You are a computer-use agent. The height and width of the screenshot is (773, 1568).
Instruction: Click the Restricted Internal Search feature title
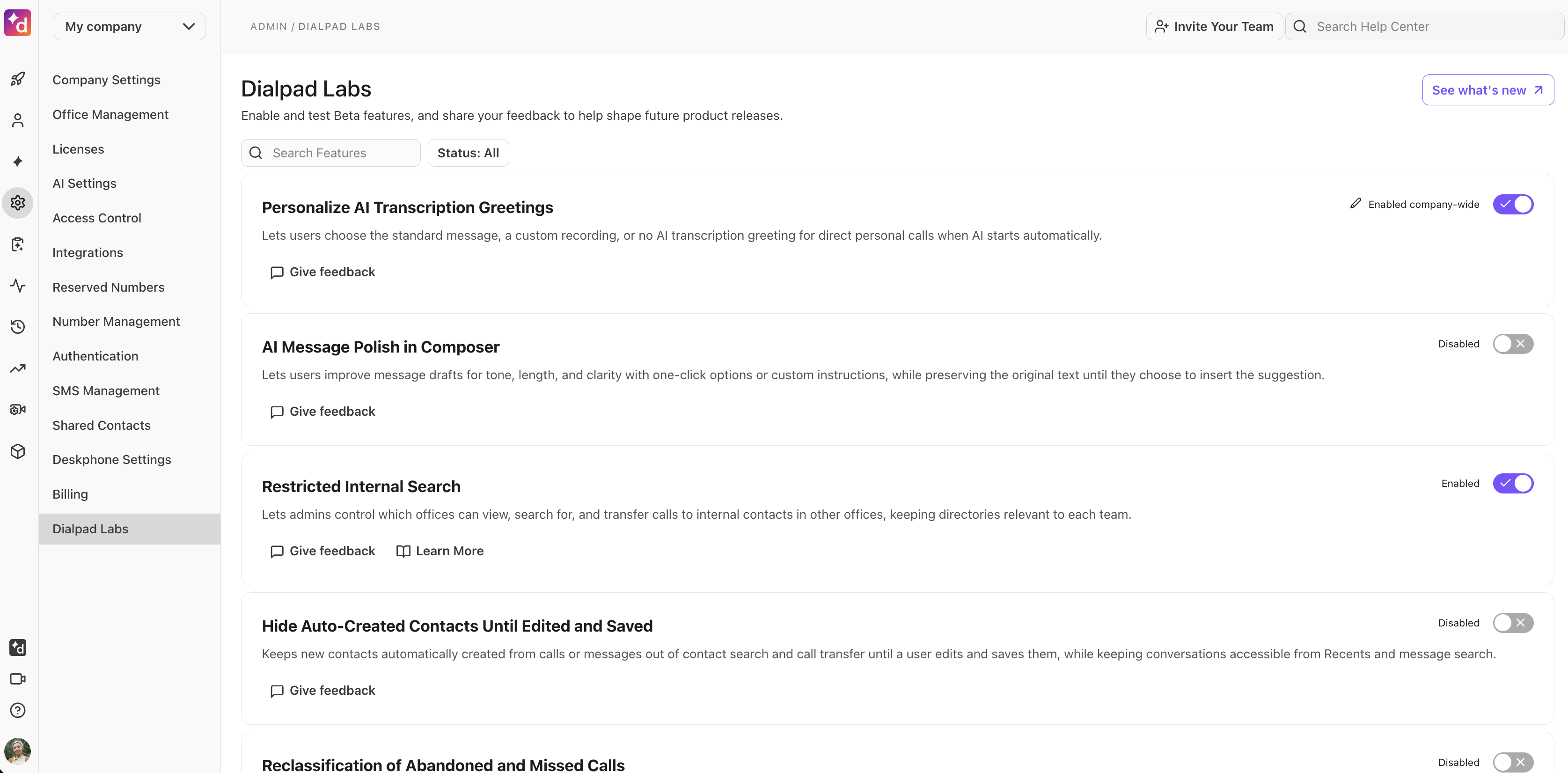coord(361,486)
